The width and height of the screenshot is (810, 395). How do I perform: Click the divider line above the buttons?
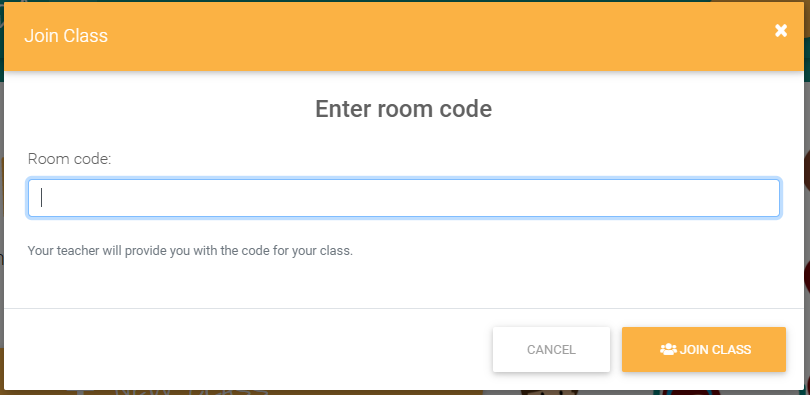click(x=403, y=309)
